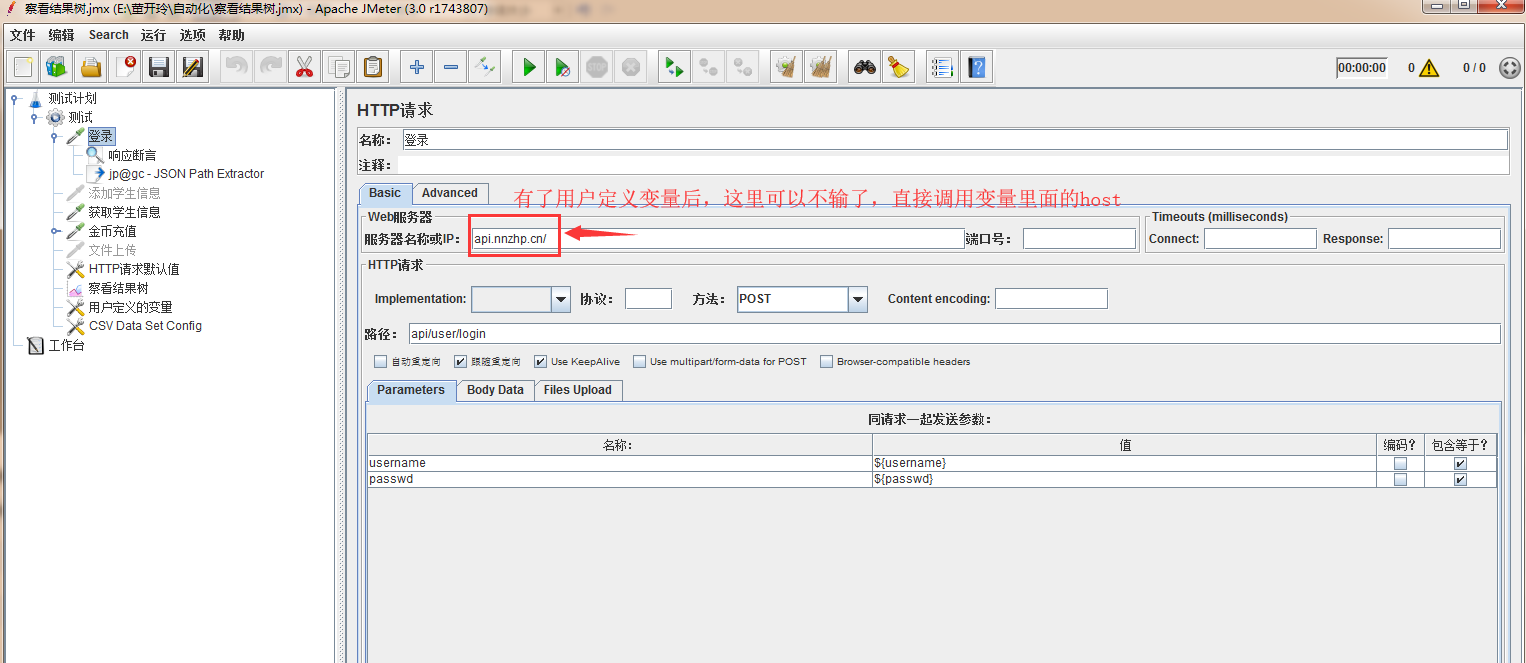Click the Undo arrow icon in toolbar
Image resolution: width=1526 pixels, height=663 pixels.
point(236,67)
